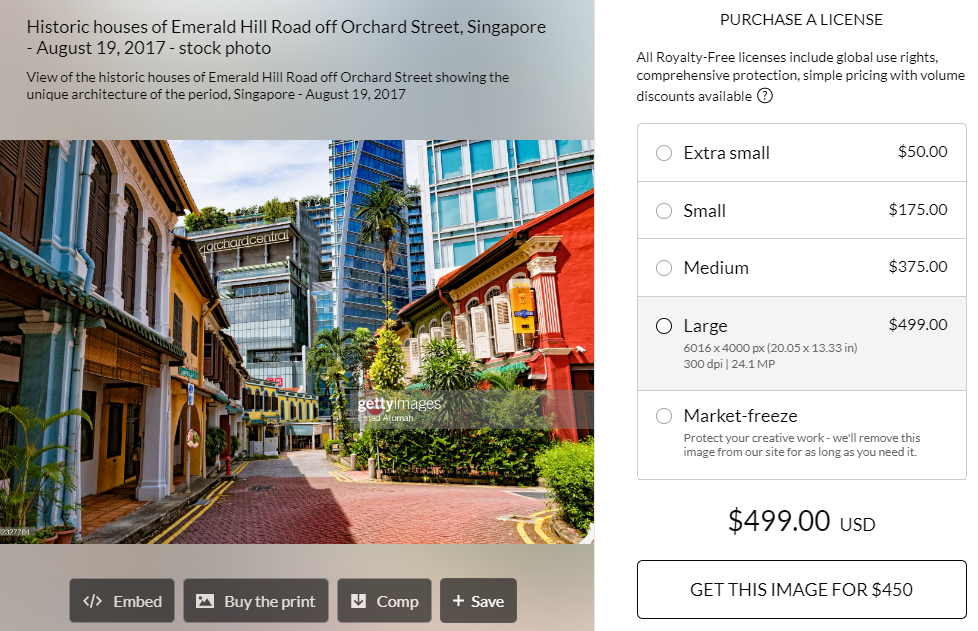
Task: Select the Small license radio button
Action: (664, 211)
